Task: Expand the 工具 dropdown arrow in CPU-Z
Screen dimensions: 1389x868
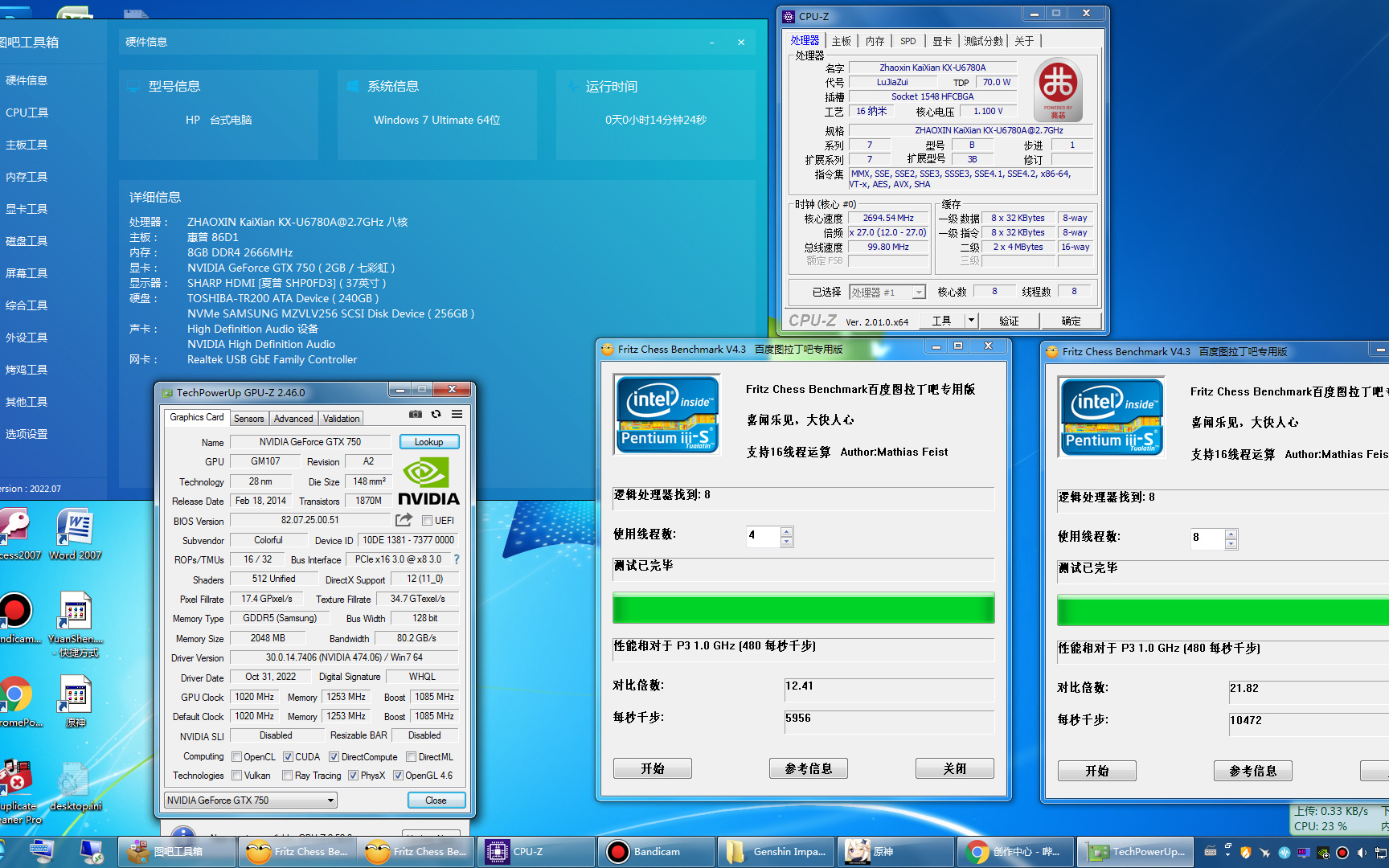Action: click(x=971, y=321)
